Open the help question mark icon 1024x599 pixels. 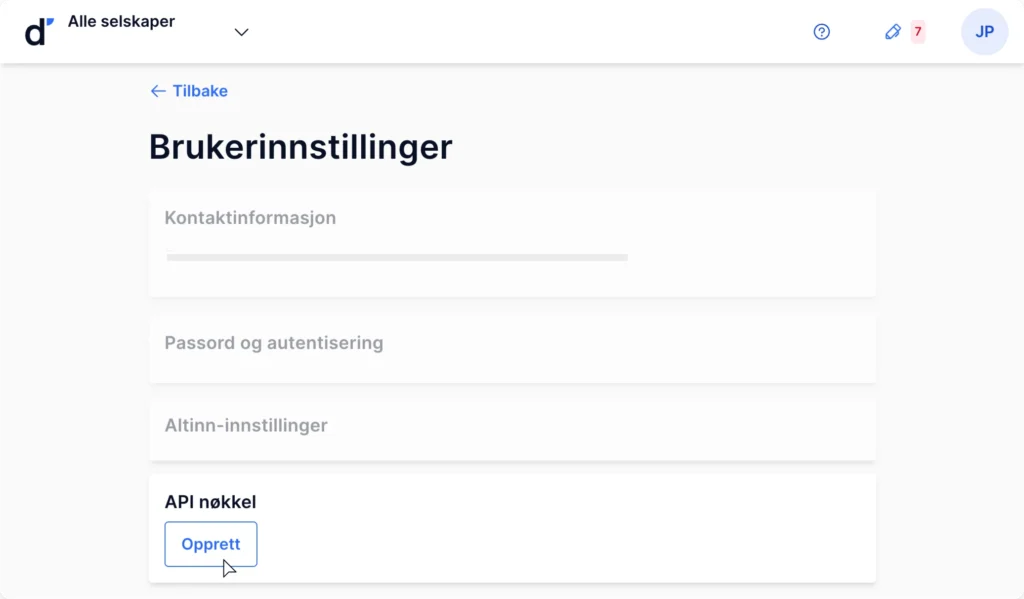pos(822,31)
